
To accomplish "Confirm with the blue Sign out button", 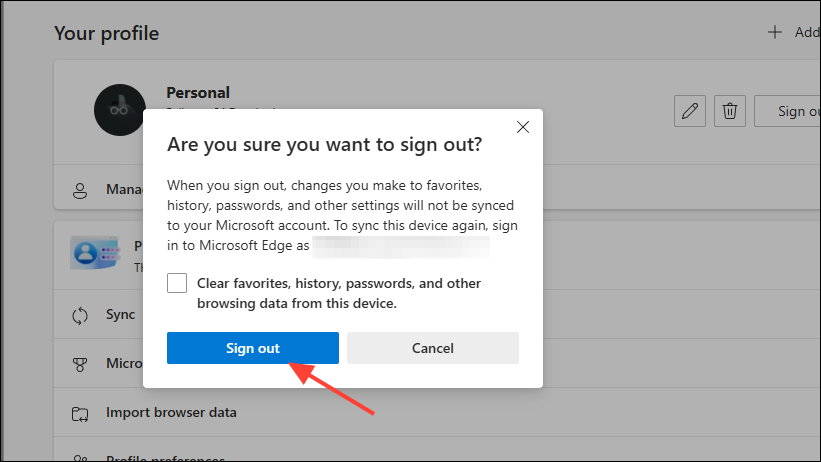I will [x=253, y=348].
